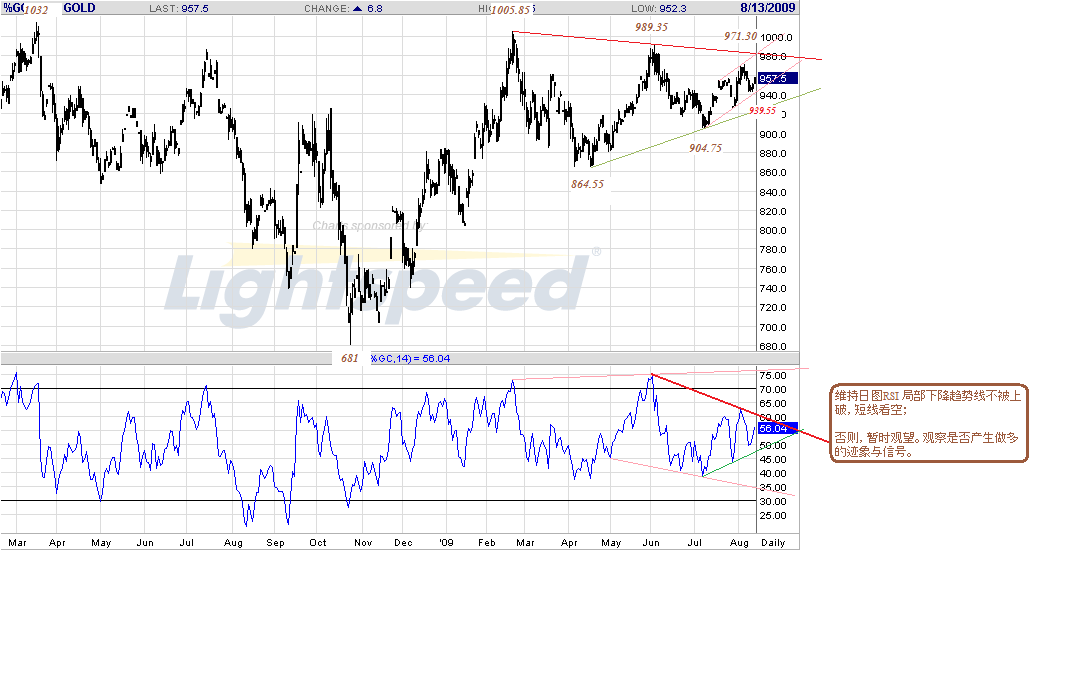Click the 864.55 low annotation
The height and width of the screenshot is (698, 1086).
[x=587, y=184]
